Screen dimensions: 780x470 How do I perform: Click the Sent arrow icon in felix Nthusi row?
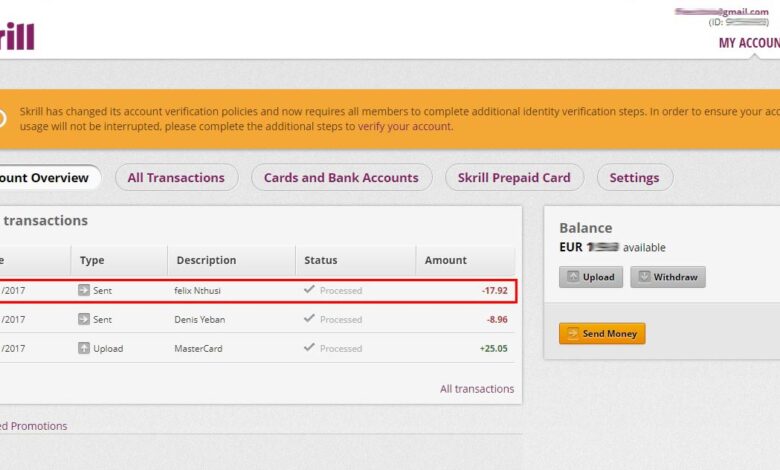(x=84, y=291)
